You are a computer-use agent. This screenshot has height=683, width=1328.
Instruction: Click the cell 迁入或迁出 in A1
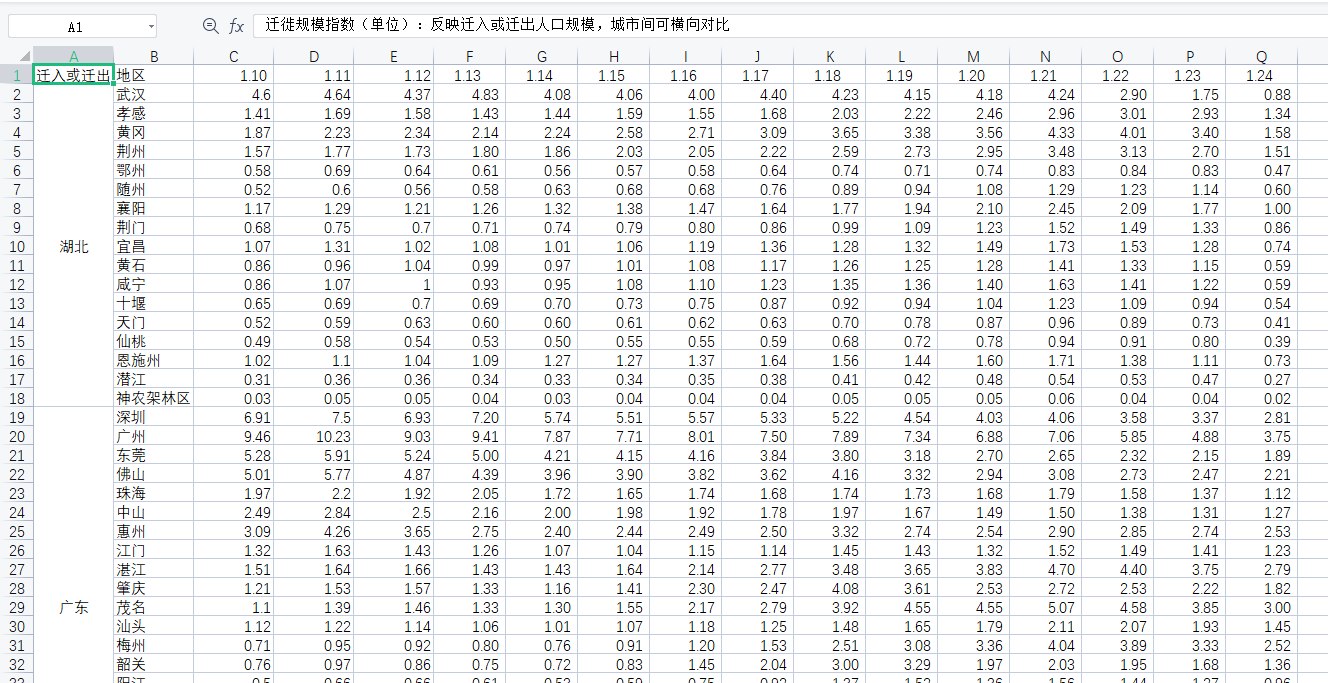(73, 75)
